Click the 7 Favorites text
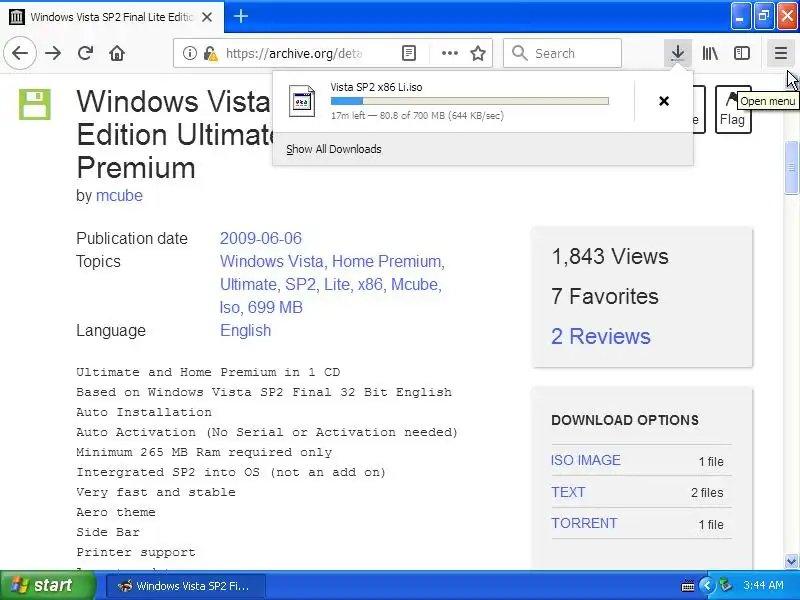 click(x=605, y=296)
